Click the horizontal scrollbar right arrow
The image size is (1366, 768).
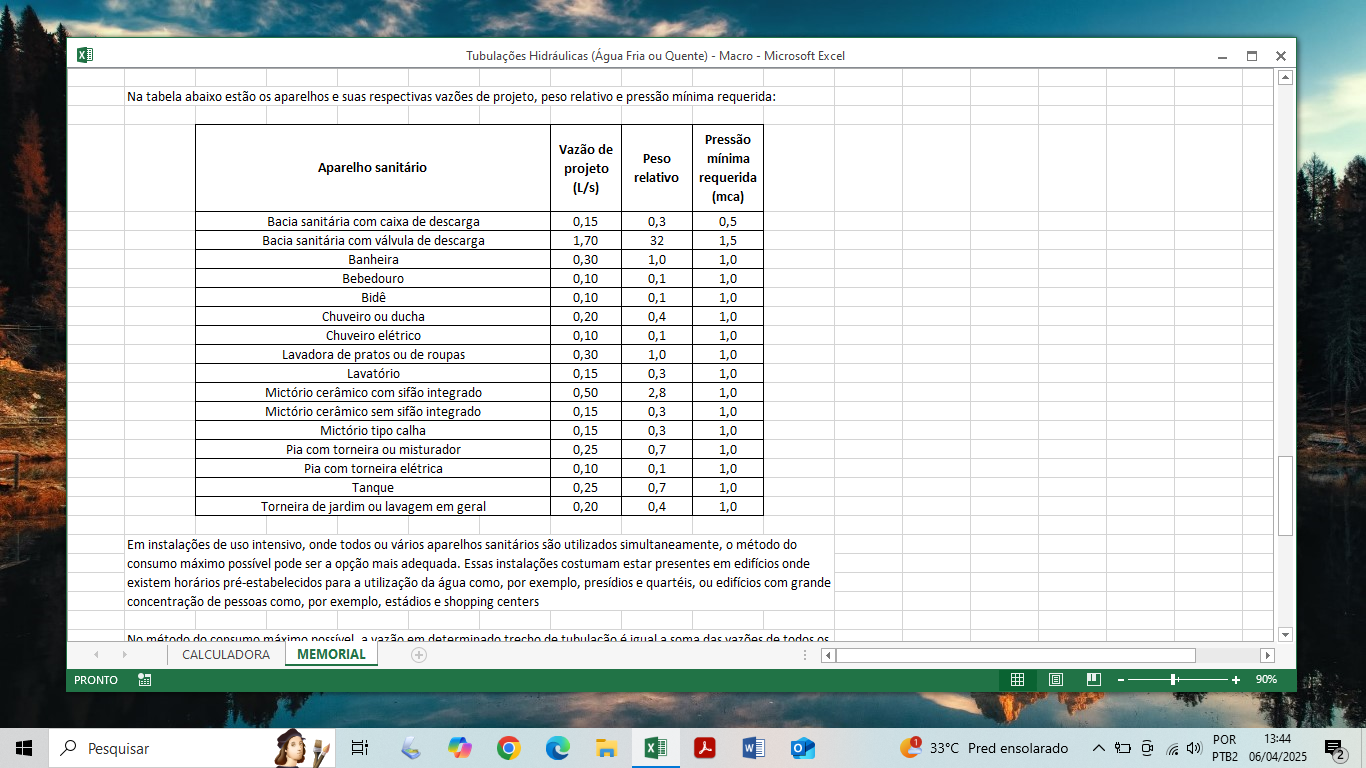(x=1267, y=655)
